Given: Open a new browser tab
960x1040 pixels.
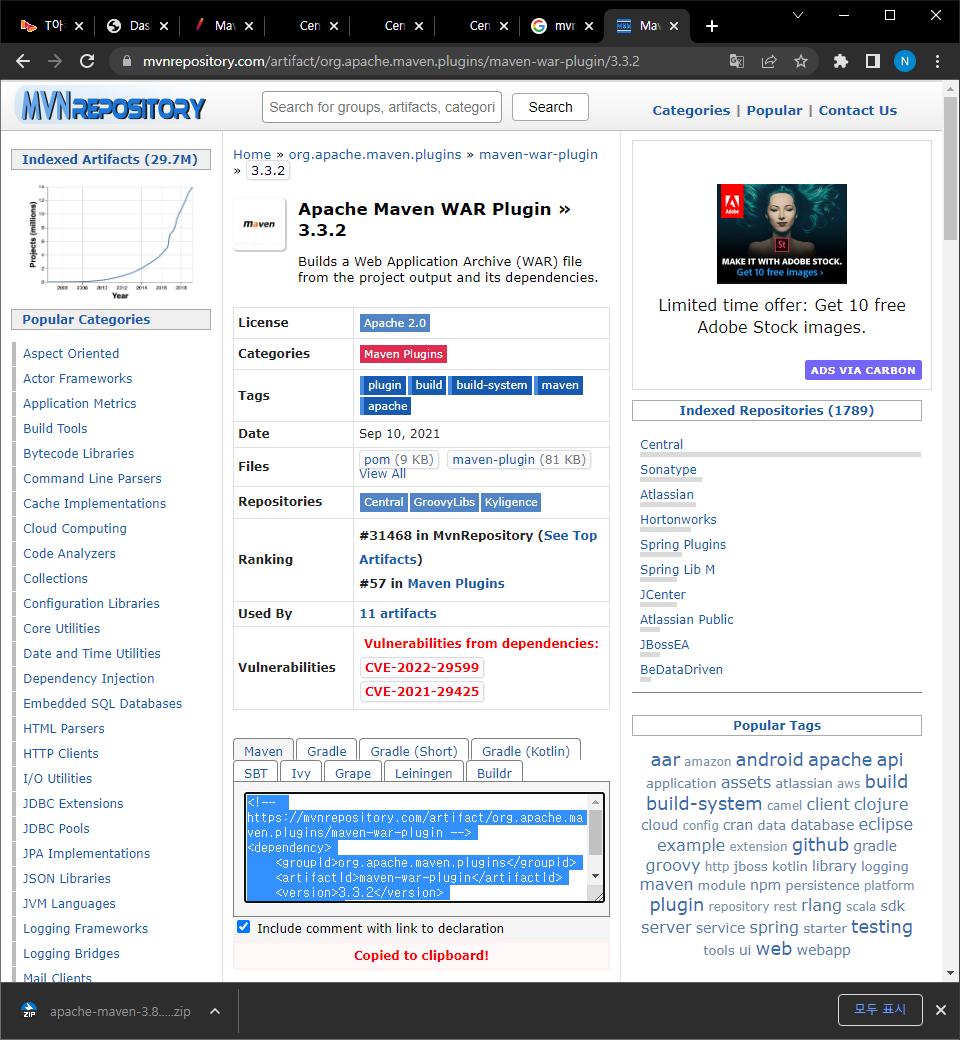Looking at the screenshot, I should (x=711, y=26).
